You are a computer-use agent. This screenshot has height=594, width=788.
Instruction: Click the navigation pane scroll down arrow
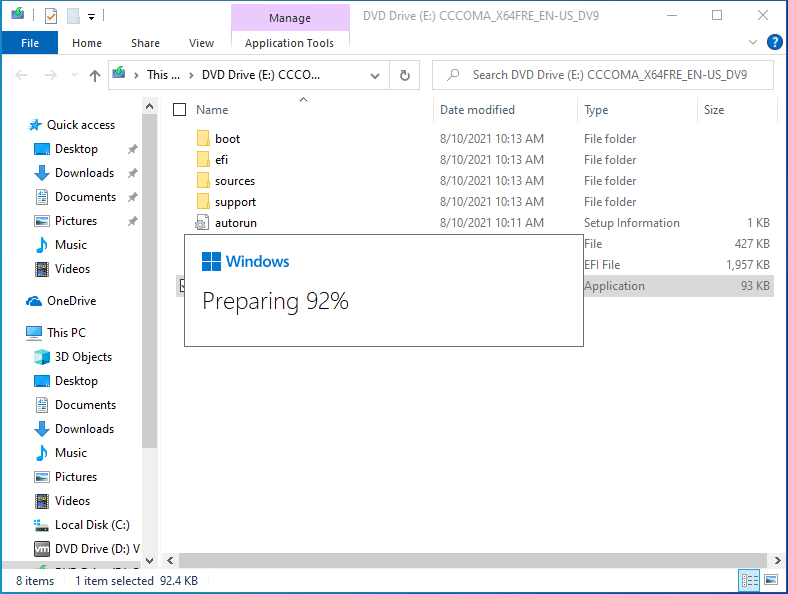(149, 560)
